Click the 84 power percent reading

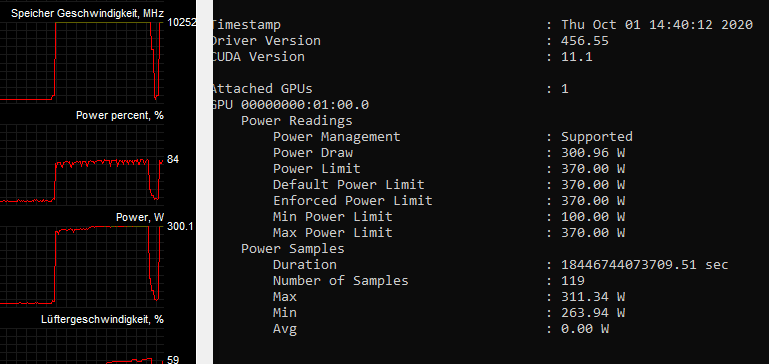(x=173, y=159)
